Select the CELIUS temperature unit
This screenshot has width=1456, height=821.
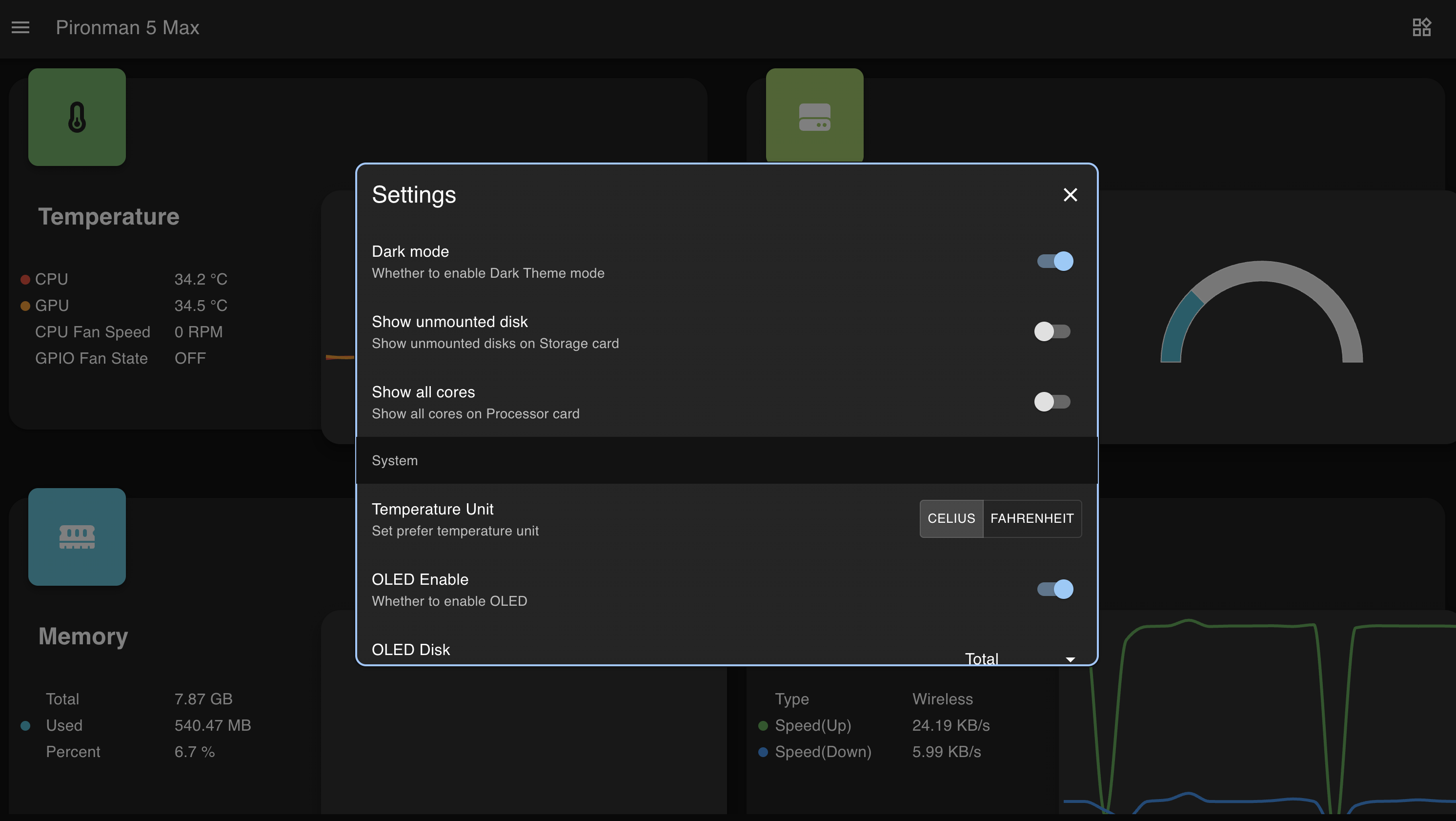[x=951, y=518]
